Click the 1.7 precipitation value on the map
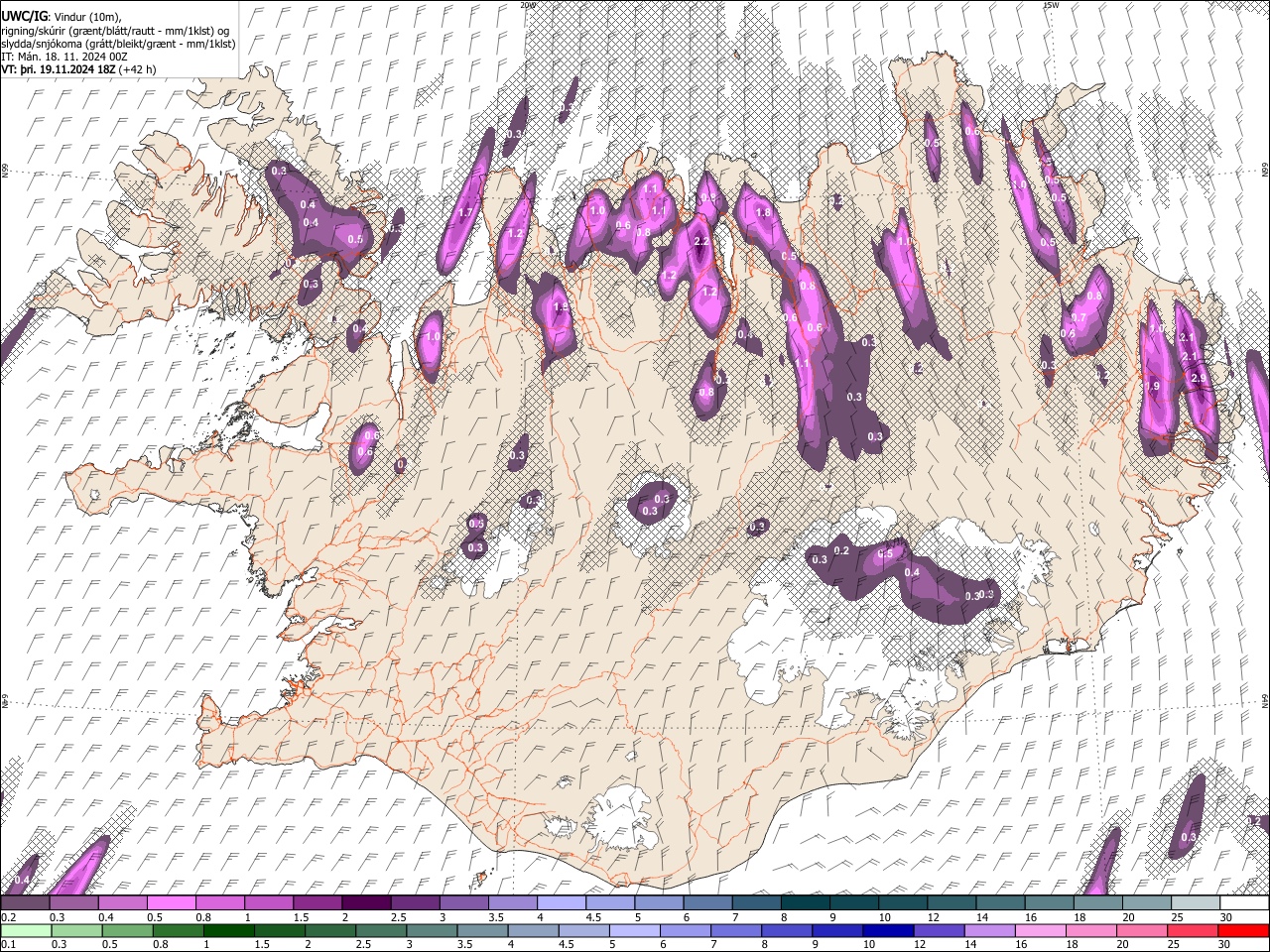Screen dimensions: 1270x952 466,212
